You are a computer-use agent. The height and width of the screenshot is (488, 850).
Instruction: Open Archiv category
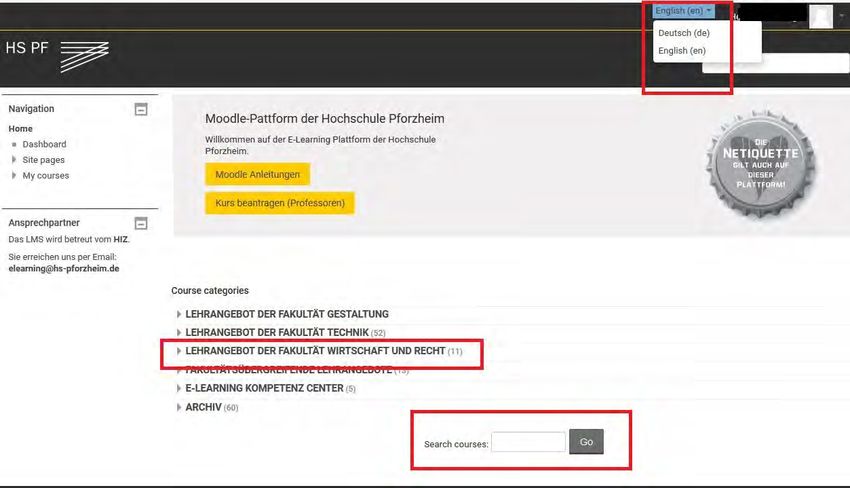(203, 407)
